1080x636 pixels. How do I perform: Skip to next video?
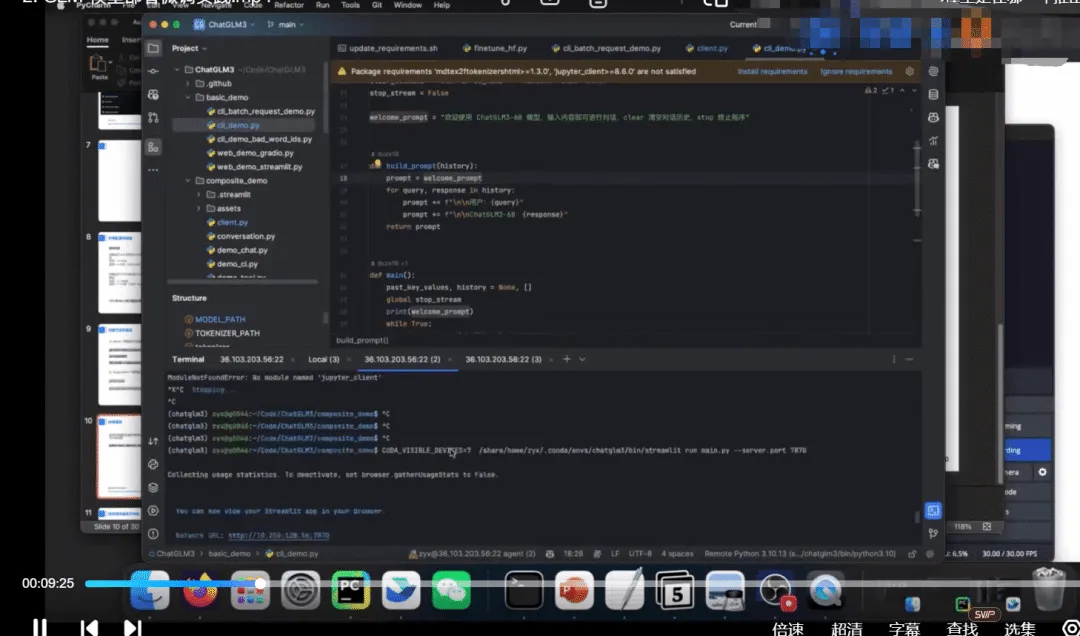coord(132,627)
